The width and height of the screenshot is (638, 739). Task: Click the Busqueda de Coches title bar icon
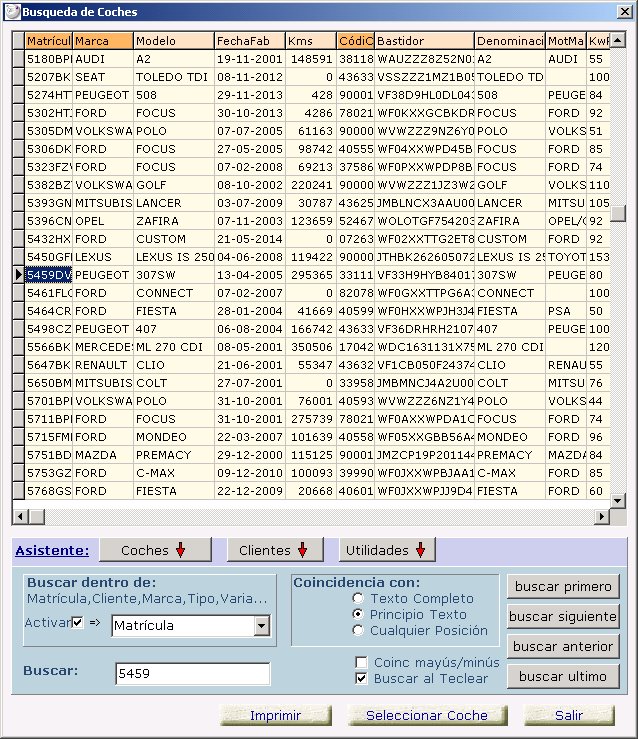coord(12,11)
